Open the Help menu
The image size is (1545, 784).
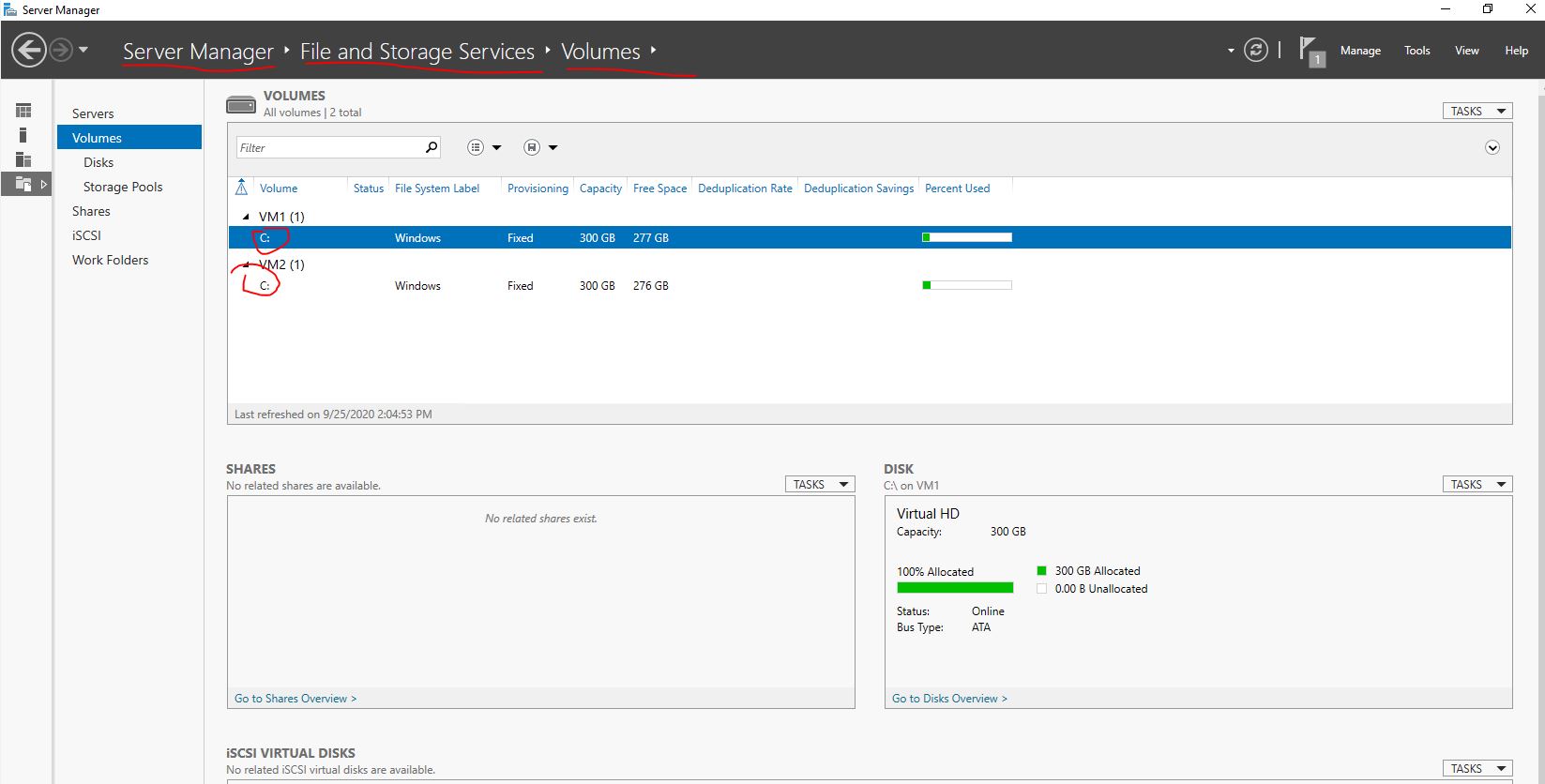click(1516, 51)
